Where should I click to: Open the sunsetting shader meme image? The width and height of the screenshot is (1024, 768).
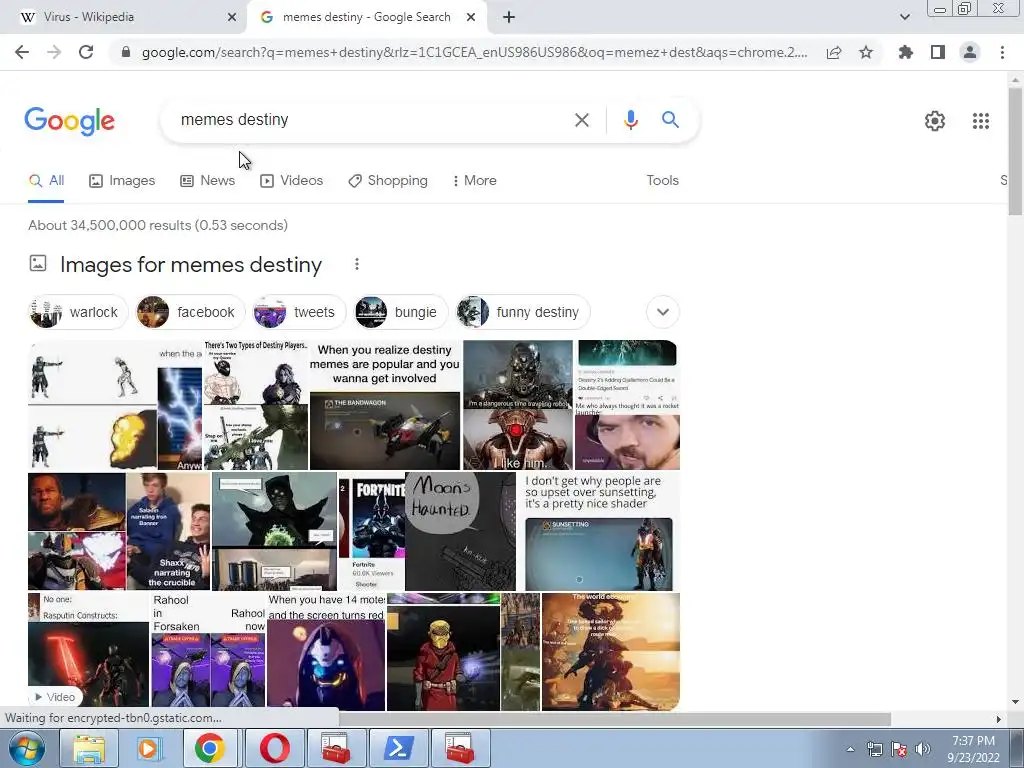pyautogui.click(x=599, y=532)
